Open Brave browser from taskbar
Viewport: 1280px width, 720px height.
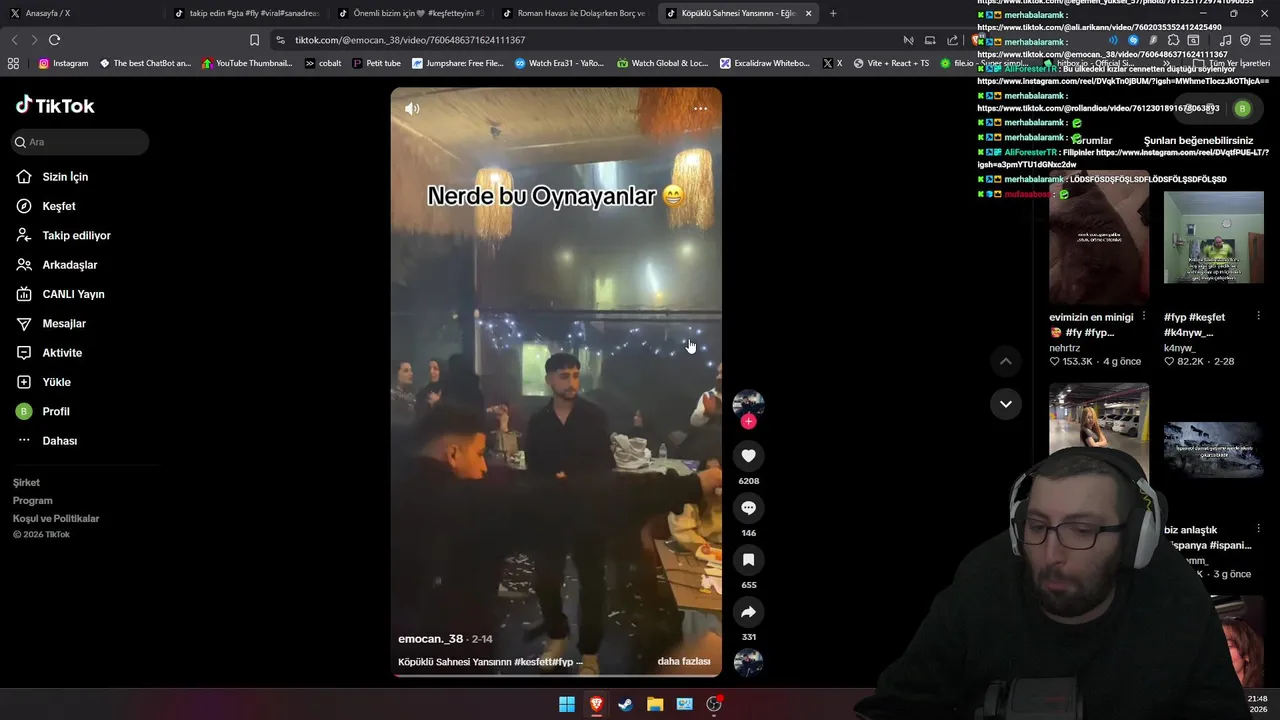click(x=596, y=704)
